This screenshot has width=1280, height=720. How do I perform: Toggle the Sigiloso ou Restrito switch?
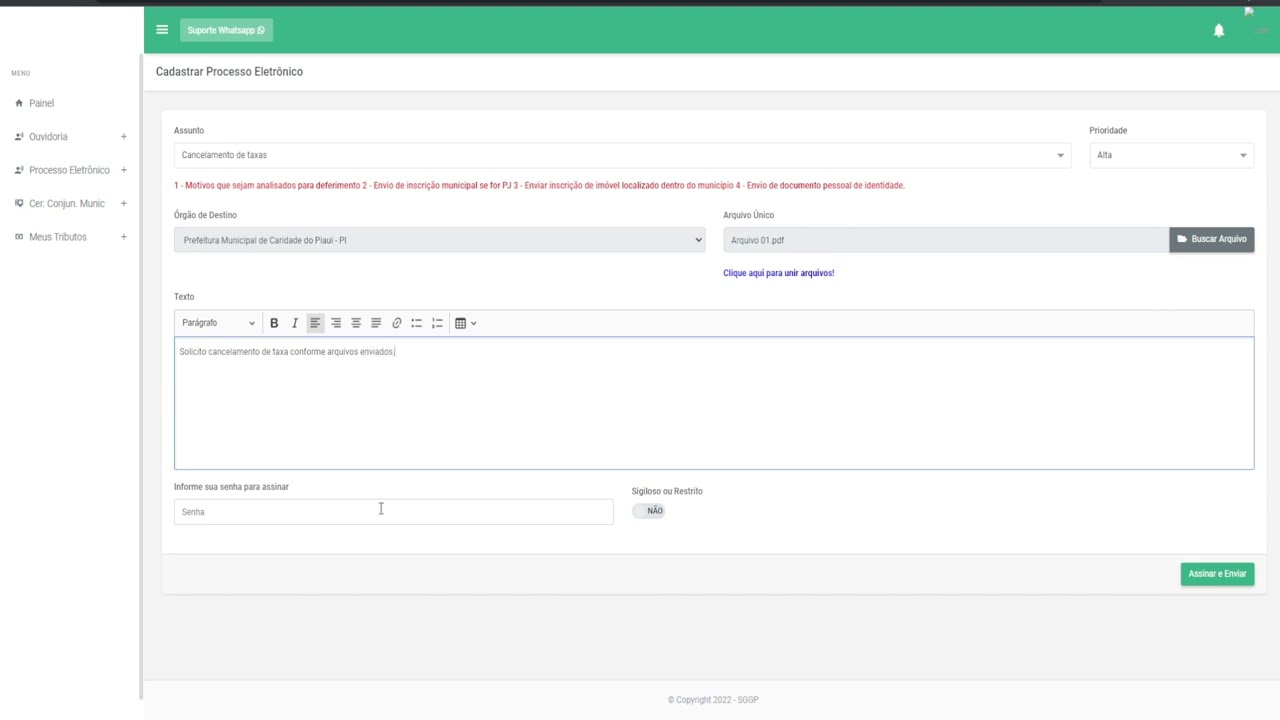pyautogui.click(x=648, y=511)
